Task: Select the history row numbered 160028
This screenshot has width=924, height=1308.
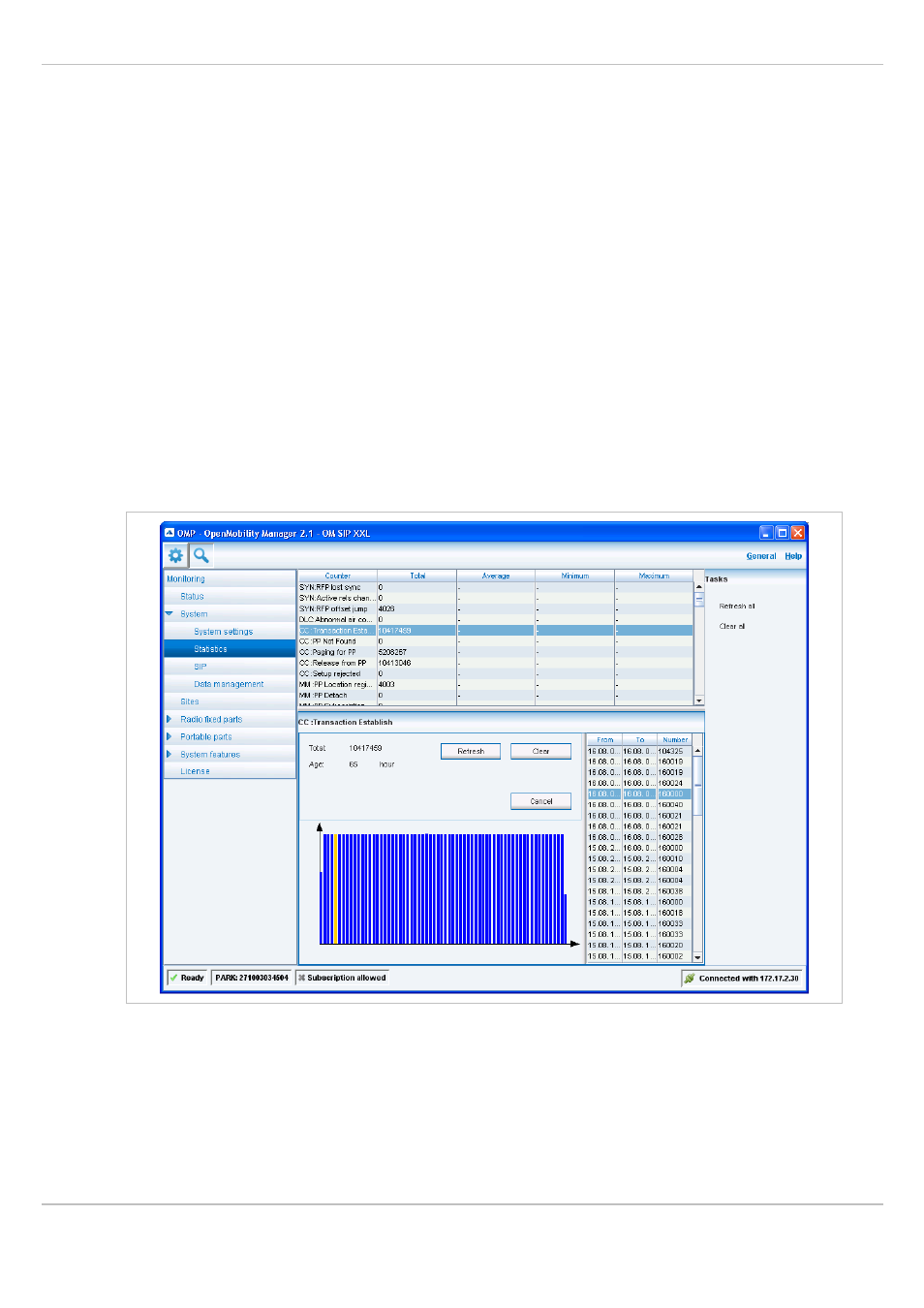Action: pyautogui.click(x=639, y=838)
